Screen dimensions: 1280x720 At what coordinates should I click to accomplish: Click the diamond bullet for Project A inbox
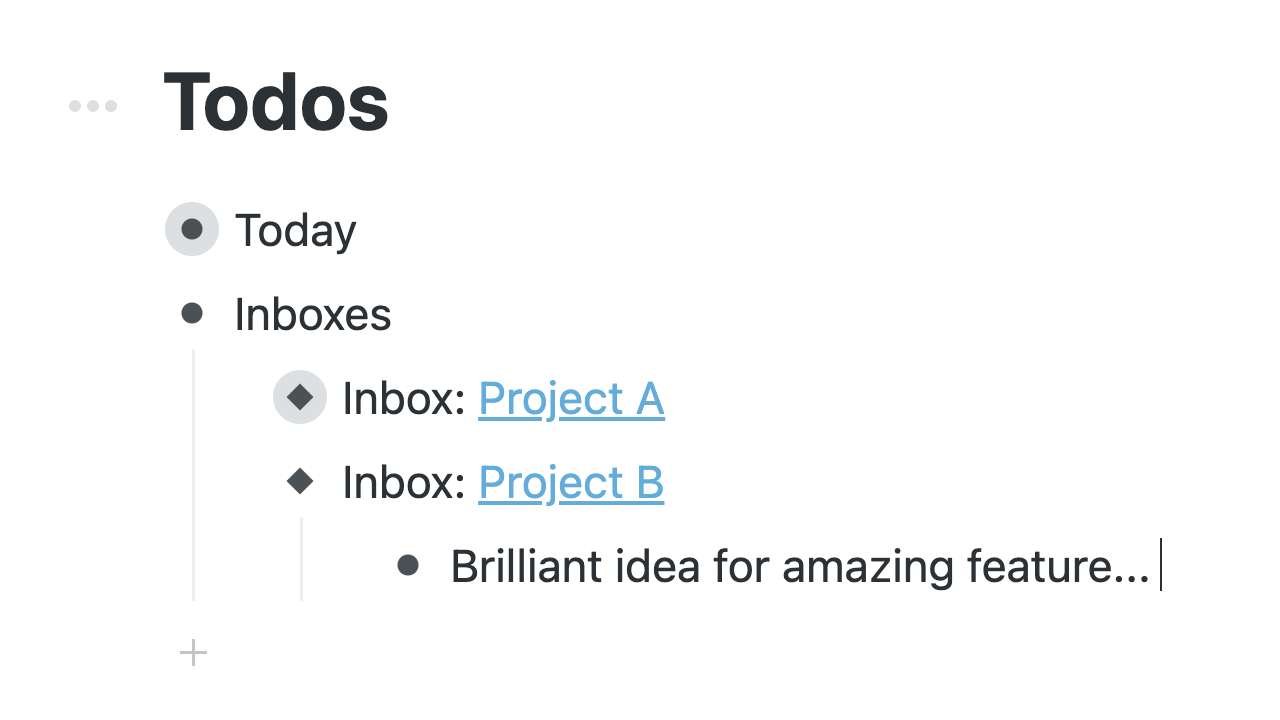[x=300, y=397]
